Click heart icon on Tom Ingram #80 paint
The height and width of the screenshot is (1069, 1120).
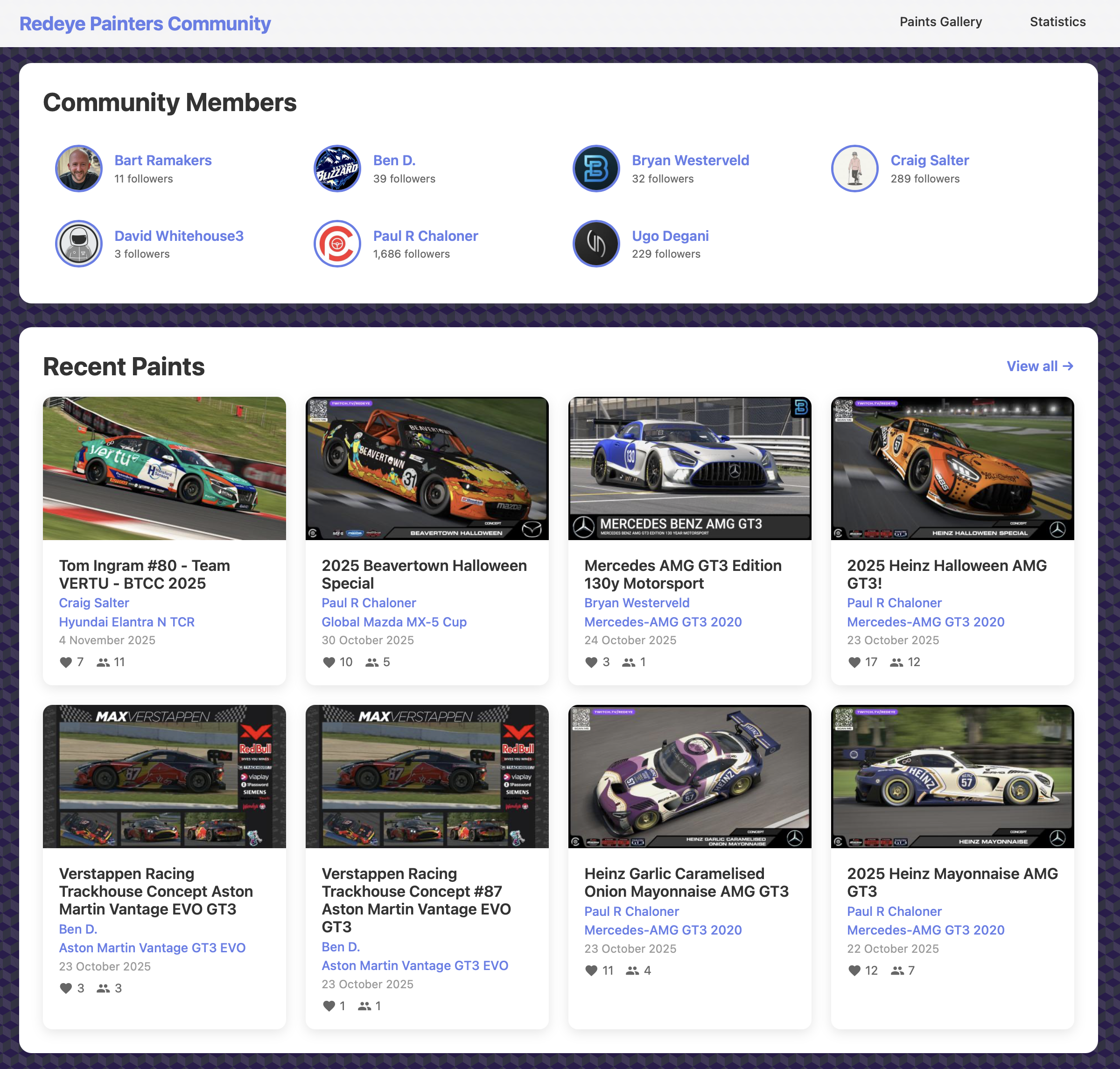66,662
